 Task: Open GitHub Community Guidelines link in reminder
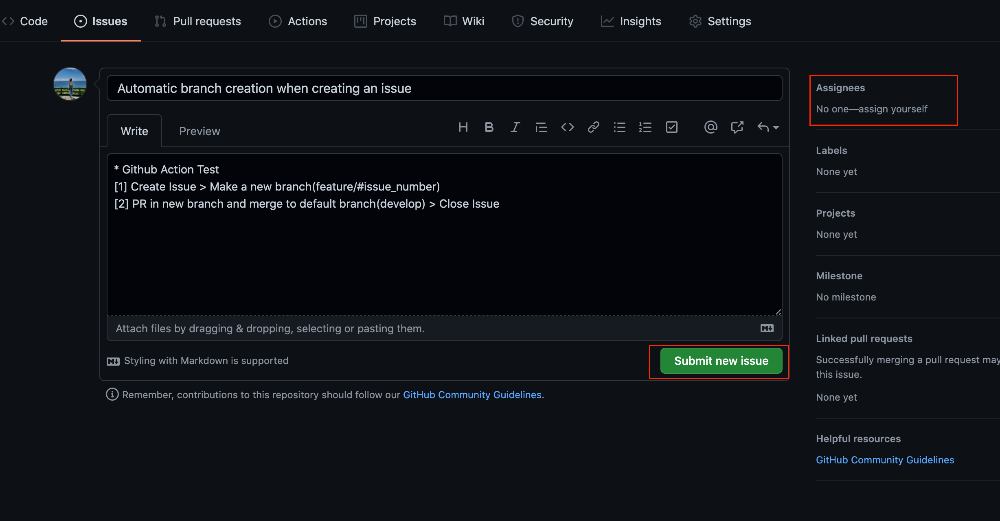pos(472,395)
